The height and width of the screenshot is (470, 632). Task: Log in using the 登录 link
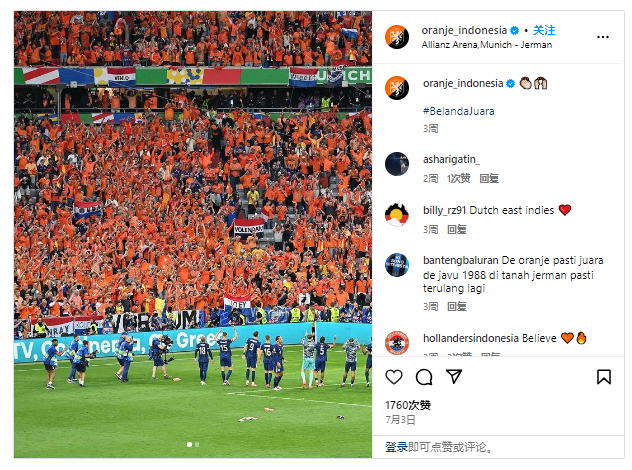[396, 447]
